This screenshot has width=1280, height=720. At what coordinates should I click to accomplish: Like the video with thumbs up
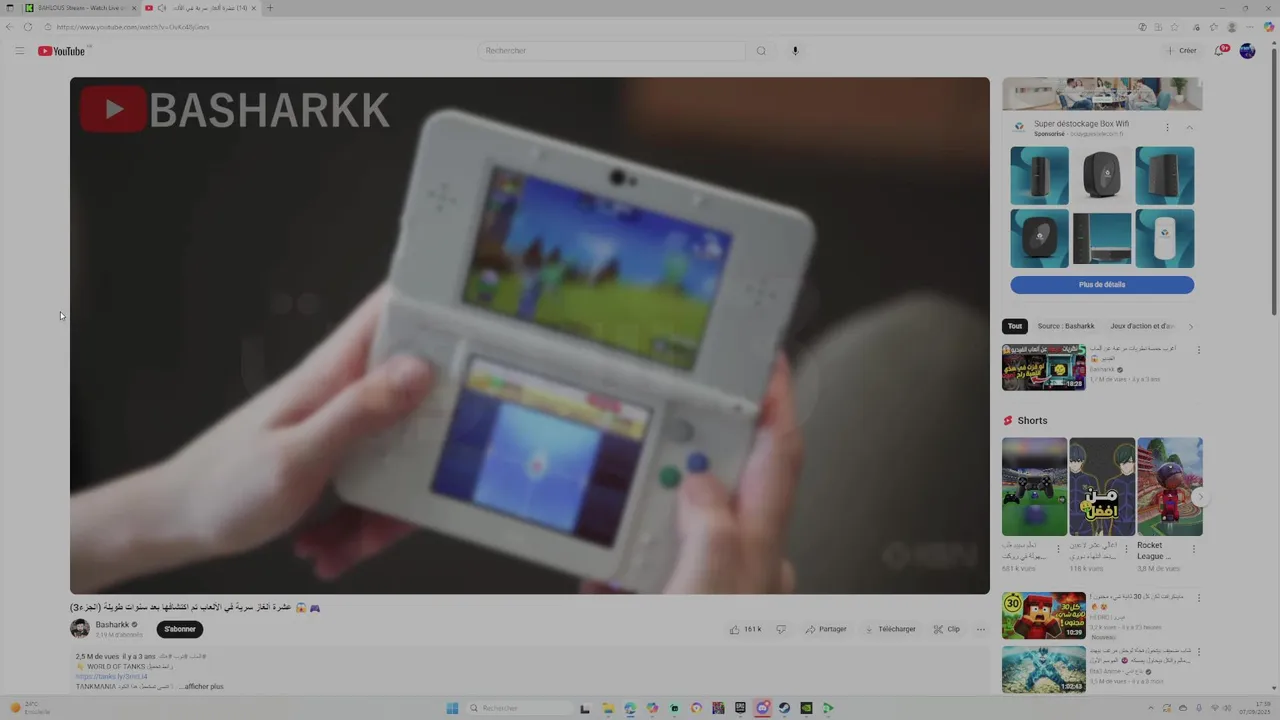point(746,629)
